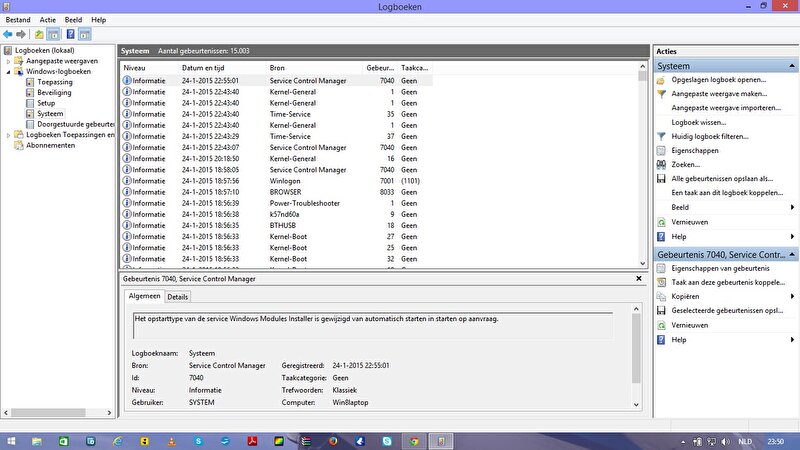Click the blue help icon in toolbar
The image size is (800, 450).
pyautogui.click(x=69, y=34)
